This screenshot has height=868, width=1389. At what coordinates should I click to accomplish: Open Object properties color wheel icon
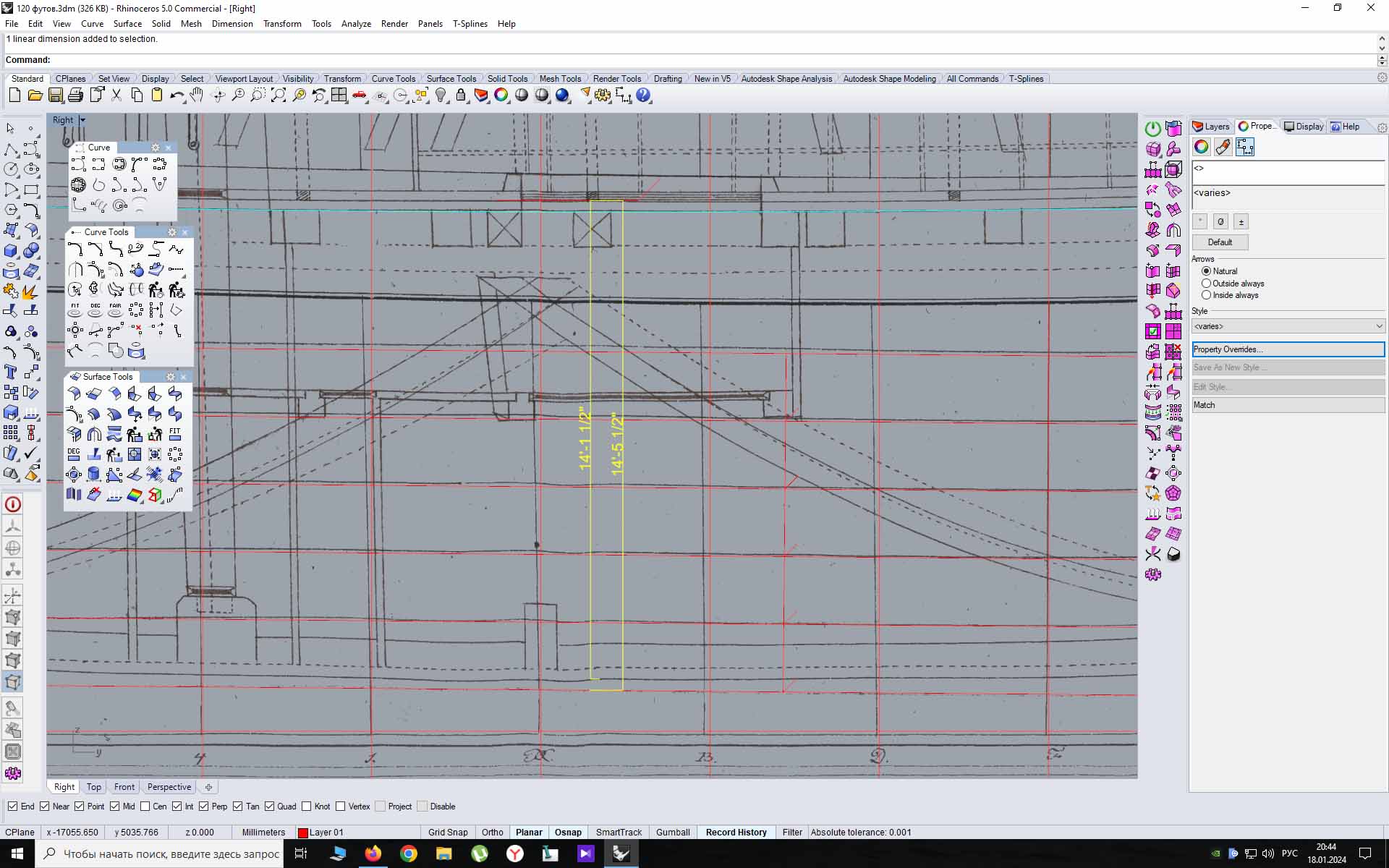(1201, 147)
